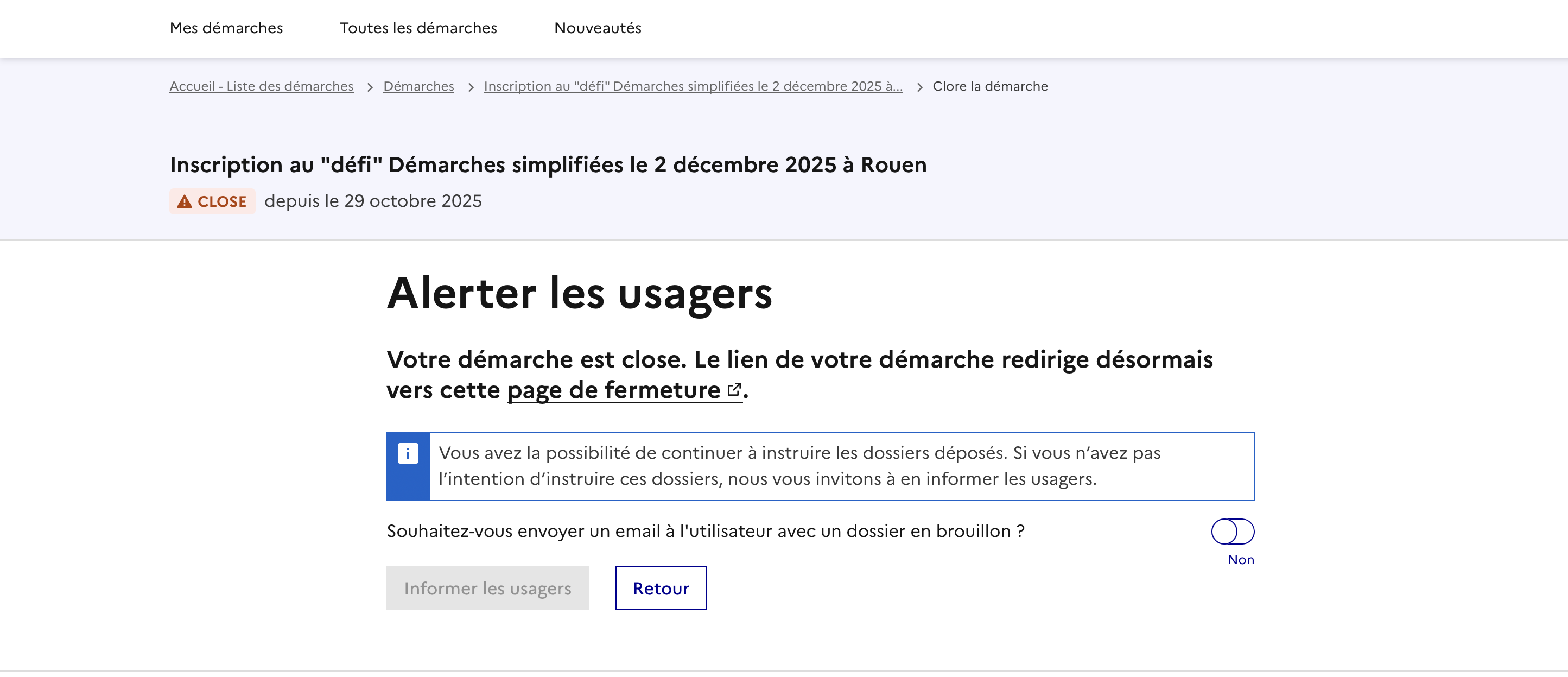Open the 'page de fermeture' link
The width and height of the screenshot is (1568, 677).
point(613,390)
